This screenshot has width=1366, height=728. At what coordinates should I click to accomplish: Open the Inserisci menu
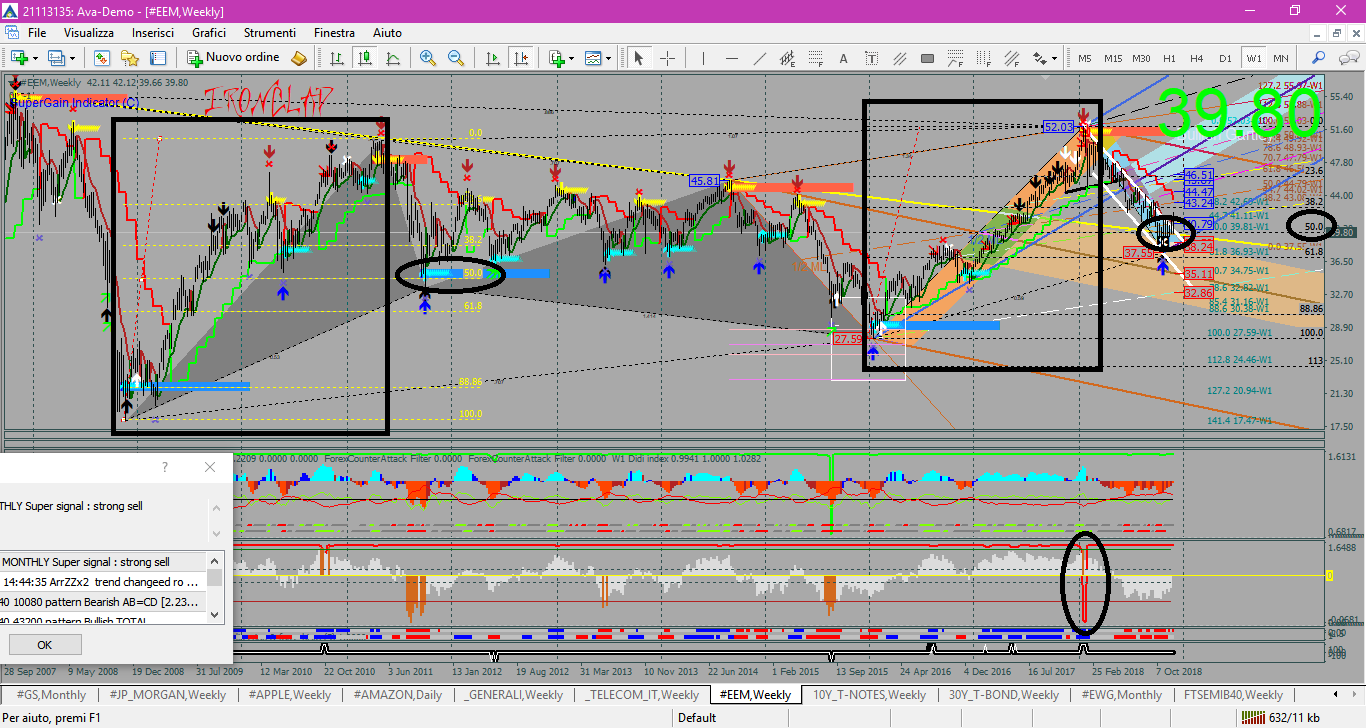153,33
